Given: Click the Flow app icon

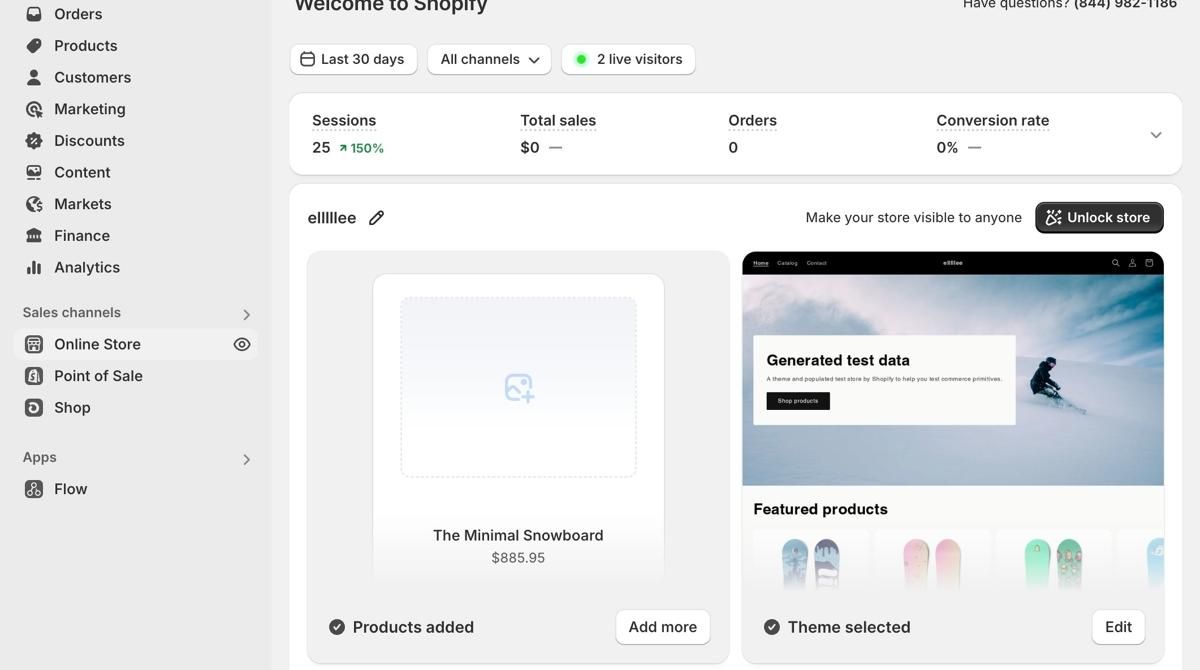Looking at the screenshot, I should [x=34, y=489].
